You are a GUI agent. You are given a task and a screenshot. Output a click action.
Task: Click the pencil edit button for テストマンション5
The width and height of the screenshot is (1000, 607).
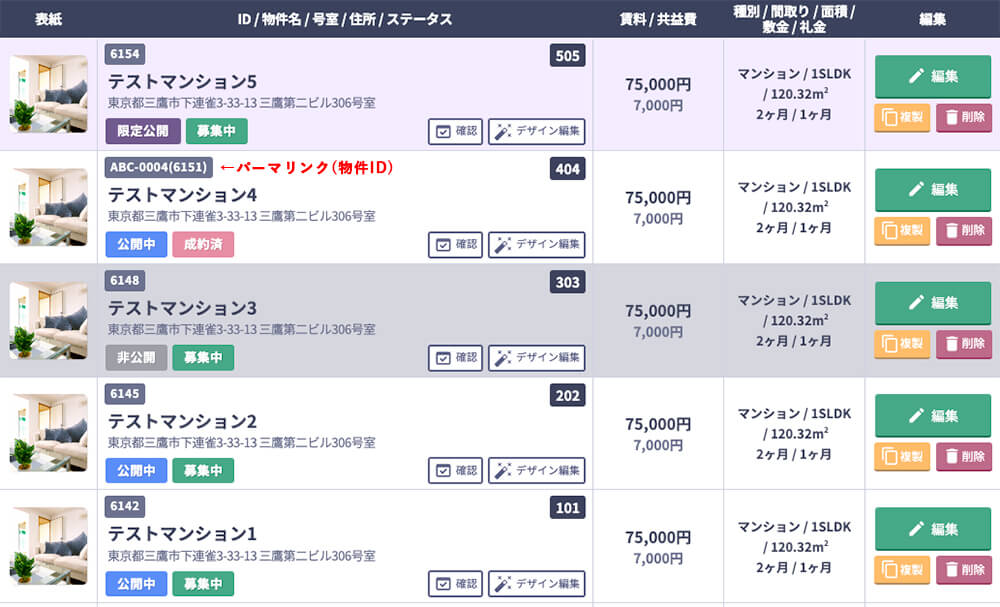pos(933,76)
